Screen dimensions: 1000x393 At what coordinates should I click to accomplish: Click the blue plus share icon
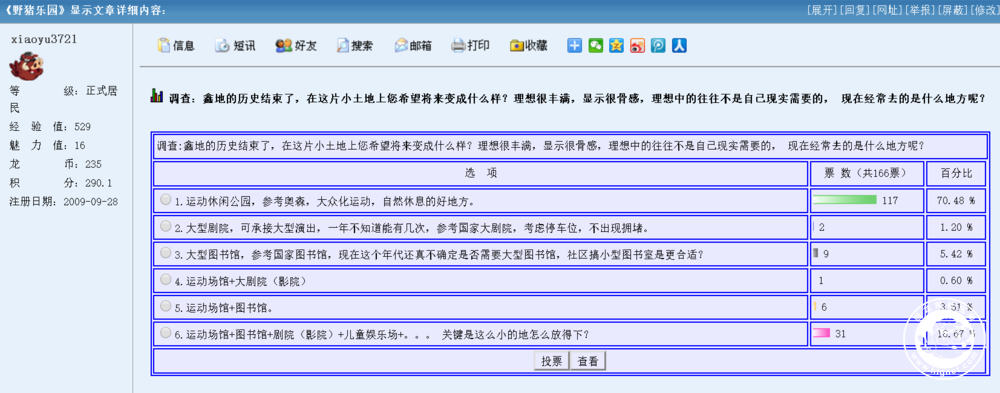coord(575,46)
